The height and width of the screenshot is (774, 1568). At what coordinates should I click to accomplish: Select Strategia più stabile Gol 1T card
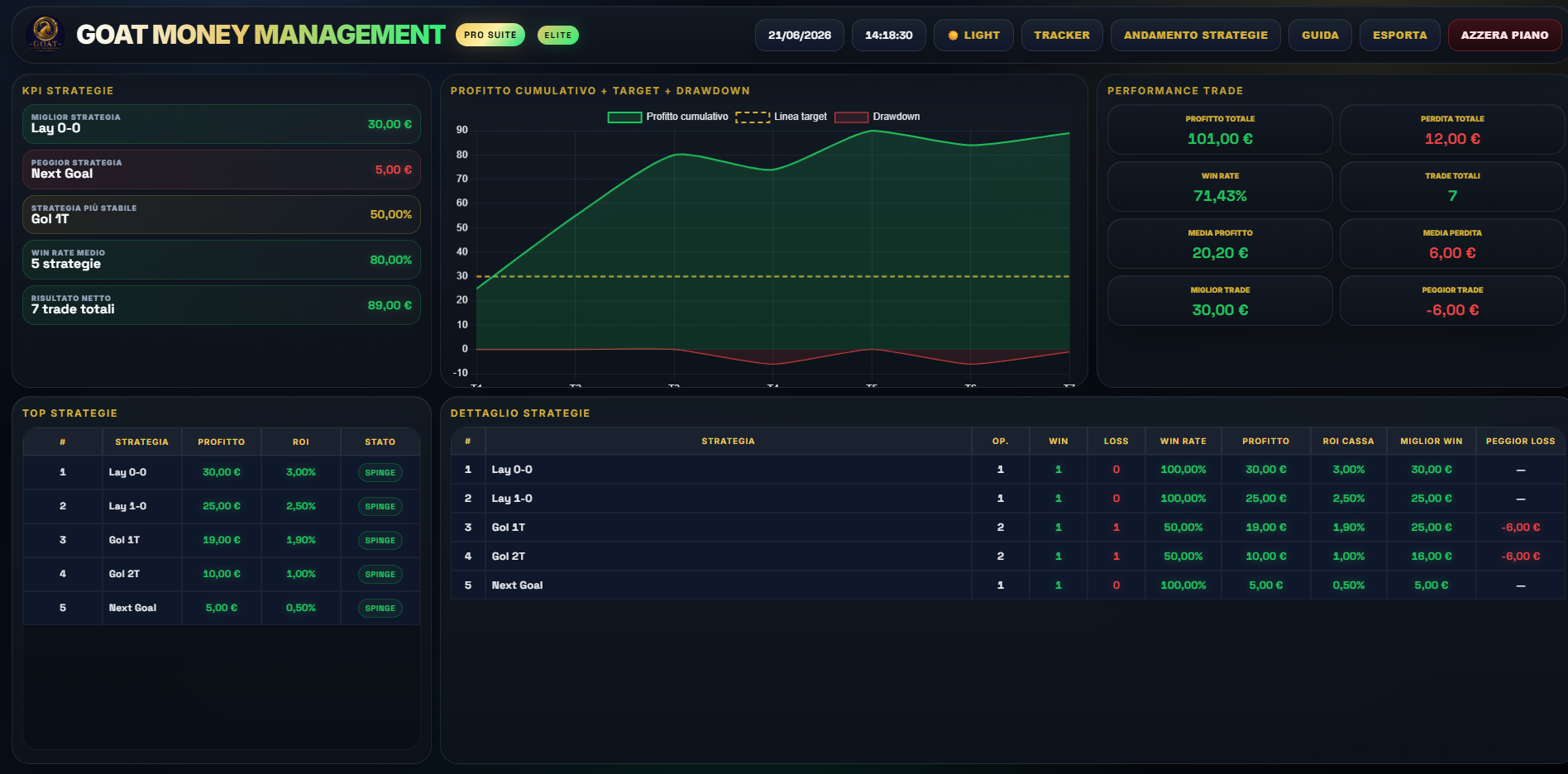click(222, 215)
